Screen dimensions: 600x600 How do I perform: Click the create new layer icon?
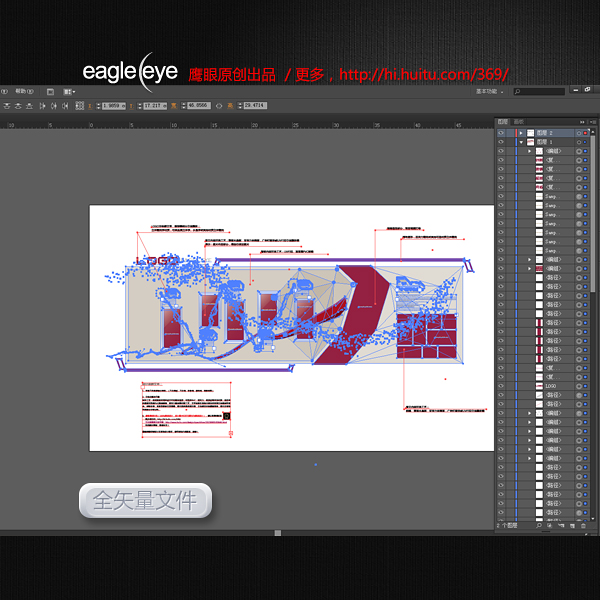pyautogui.click(x=572, y=526)
